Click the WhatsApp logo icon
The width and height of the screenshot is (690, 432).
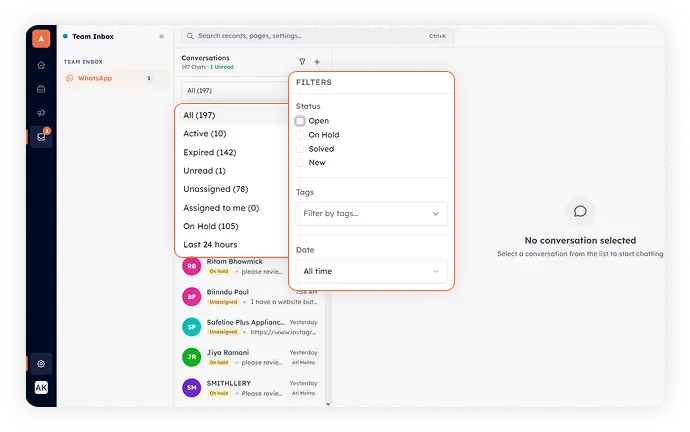pyautogui.click(x=70, y=78)
